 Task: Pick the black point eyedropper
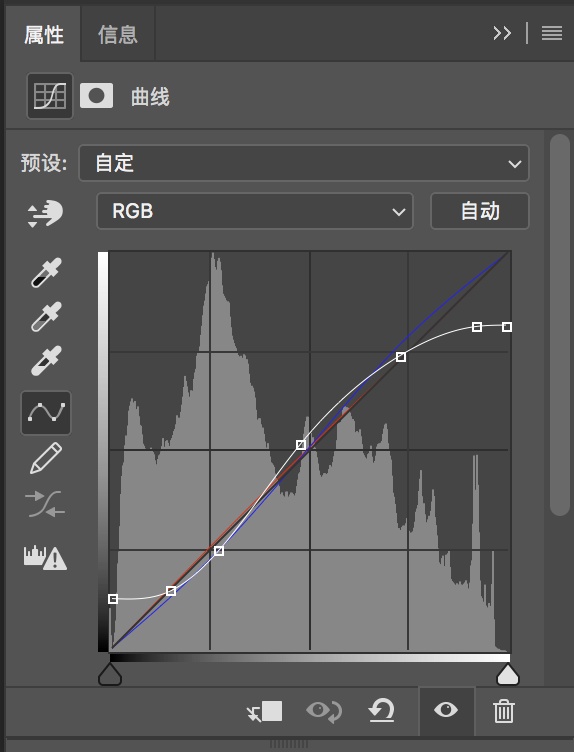46,273
